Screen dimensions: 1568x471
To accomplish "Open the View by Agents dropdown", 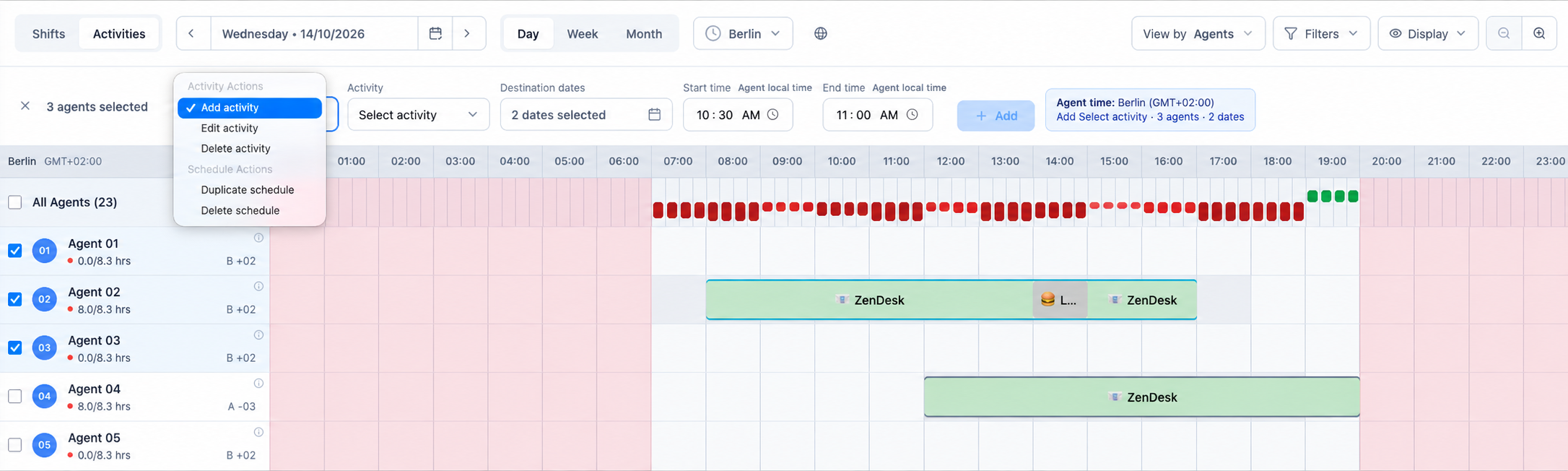I will 1198,33.
